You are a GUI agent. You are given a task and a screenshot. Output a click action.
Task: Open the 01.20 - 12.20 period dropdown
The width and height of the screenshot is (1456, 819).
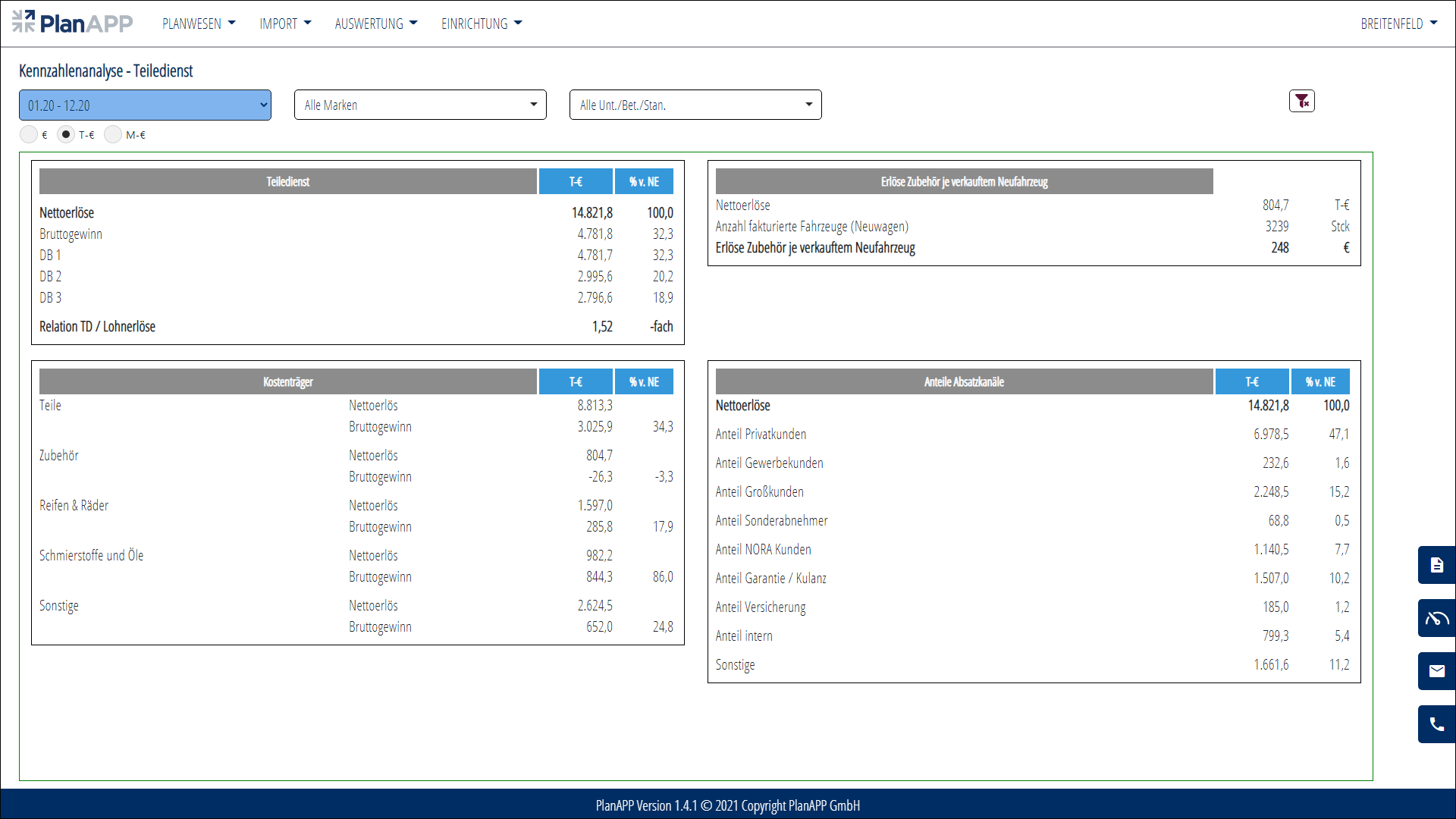click(x=145, y=105)
